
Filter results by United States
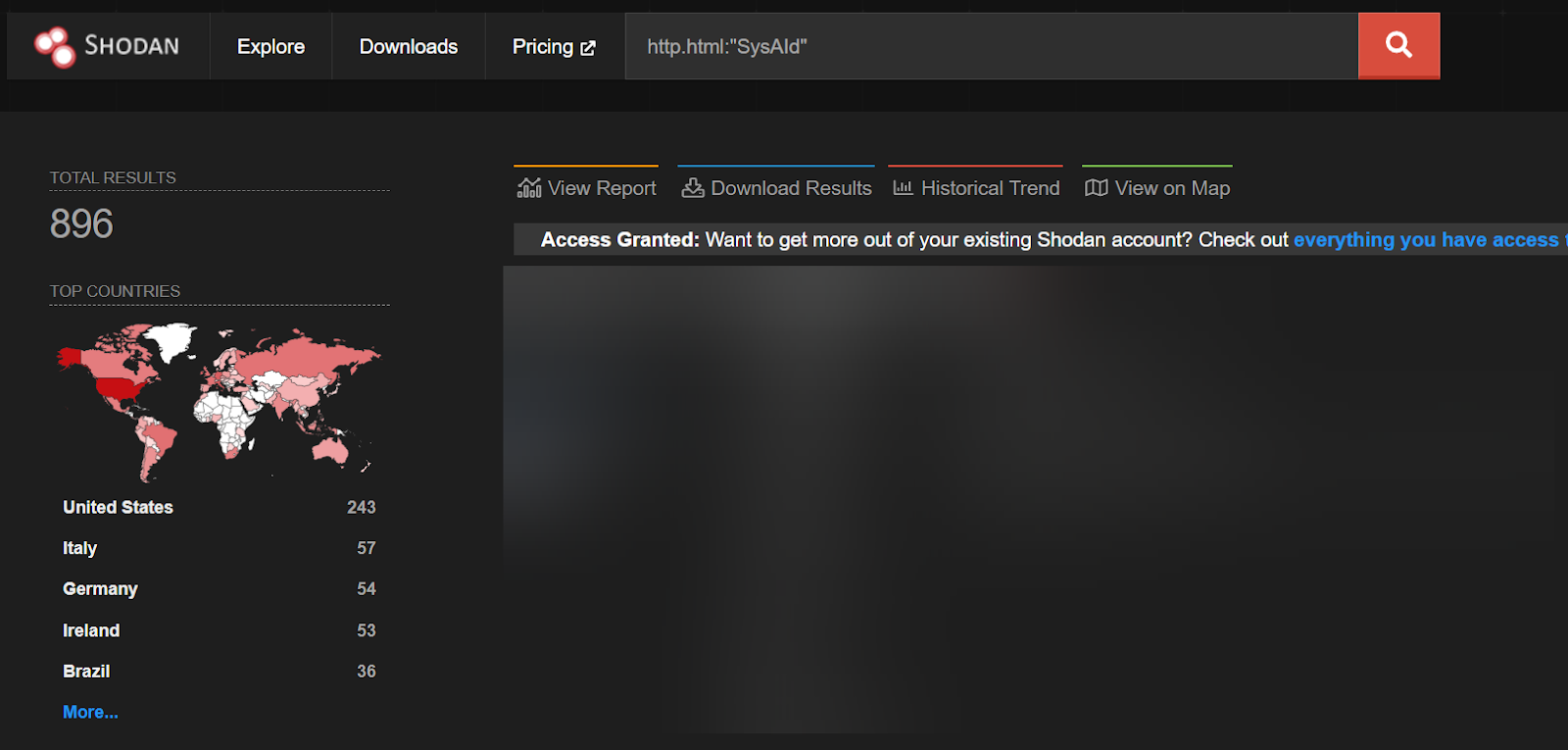coord(118,507)
